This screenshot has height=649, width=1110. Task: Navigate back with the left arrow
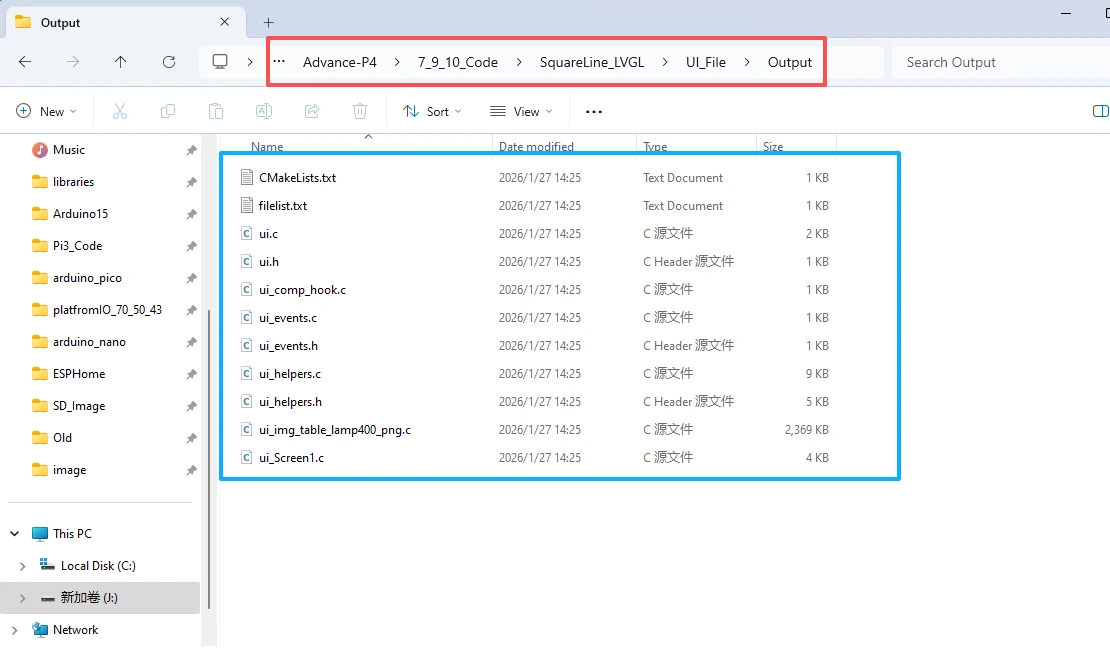[x=25, y=62]
